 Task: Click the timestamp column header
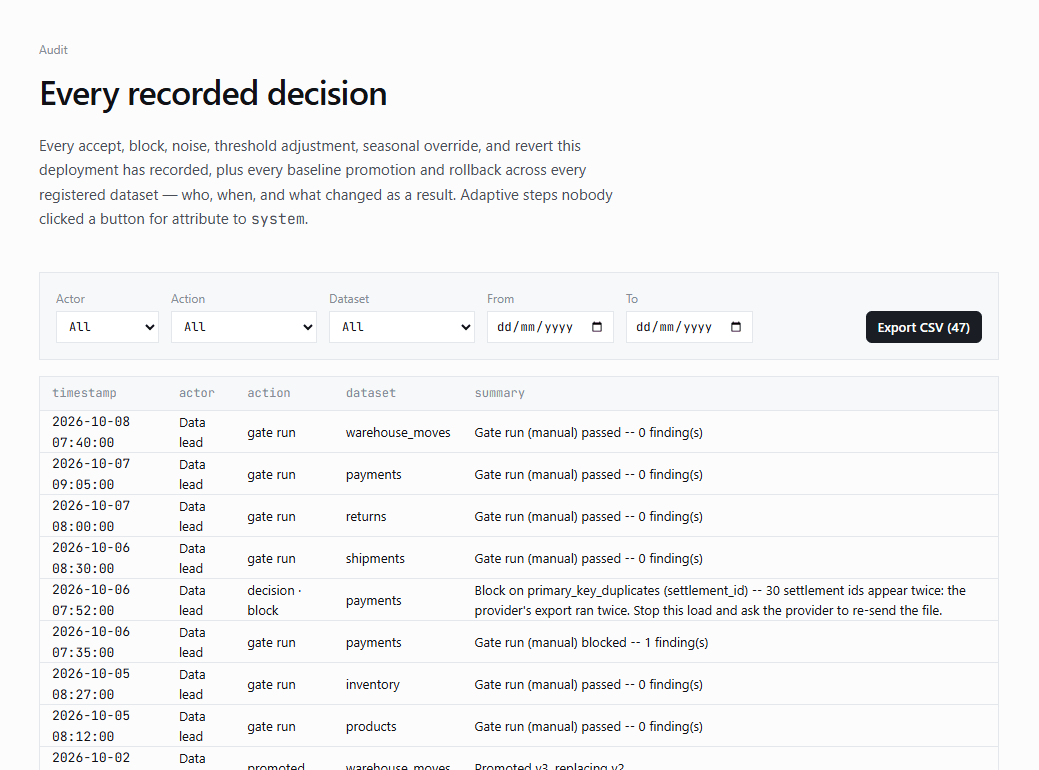click(x=84, y=393)
